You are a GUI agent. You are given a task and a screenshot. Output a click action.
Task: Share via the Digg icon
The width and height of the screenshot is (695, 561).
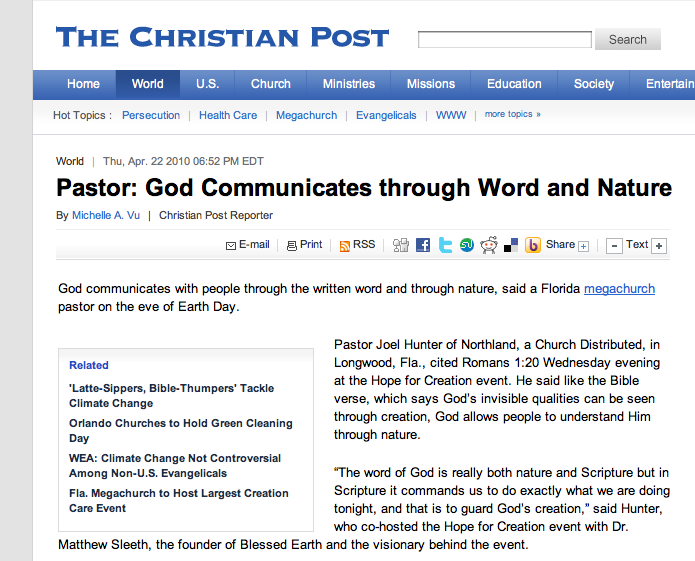[x=401, y=245]
